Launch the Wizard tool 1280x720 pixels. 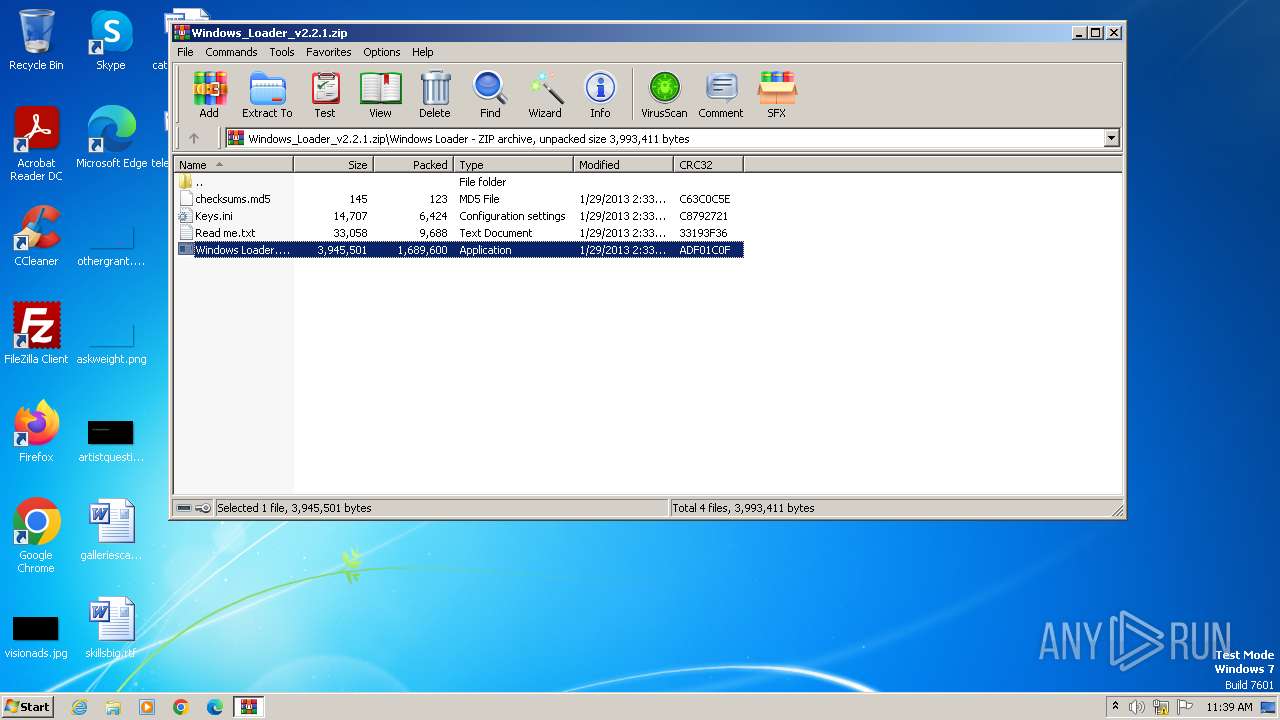pyautogui.click(x=545, y=95)
